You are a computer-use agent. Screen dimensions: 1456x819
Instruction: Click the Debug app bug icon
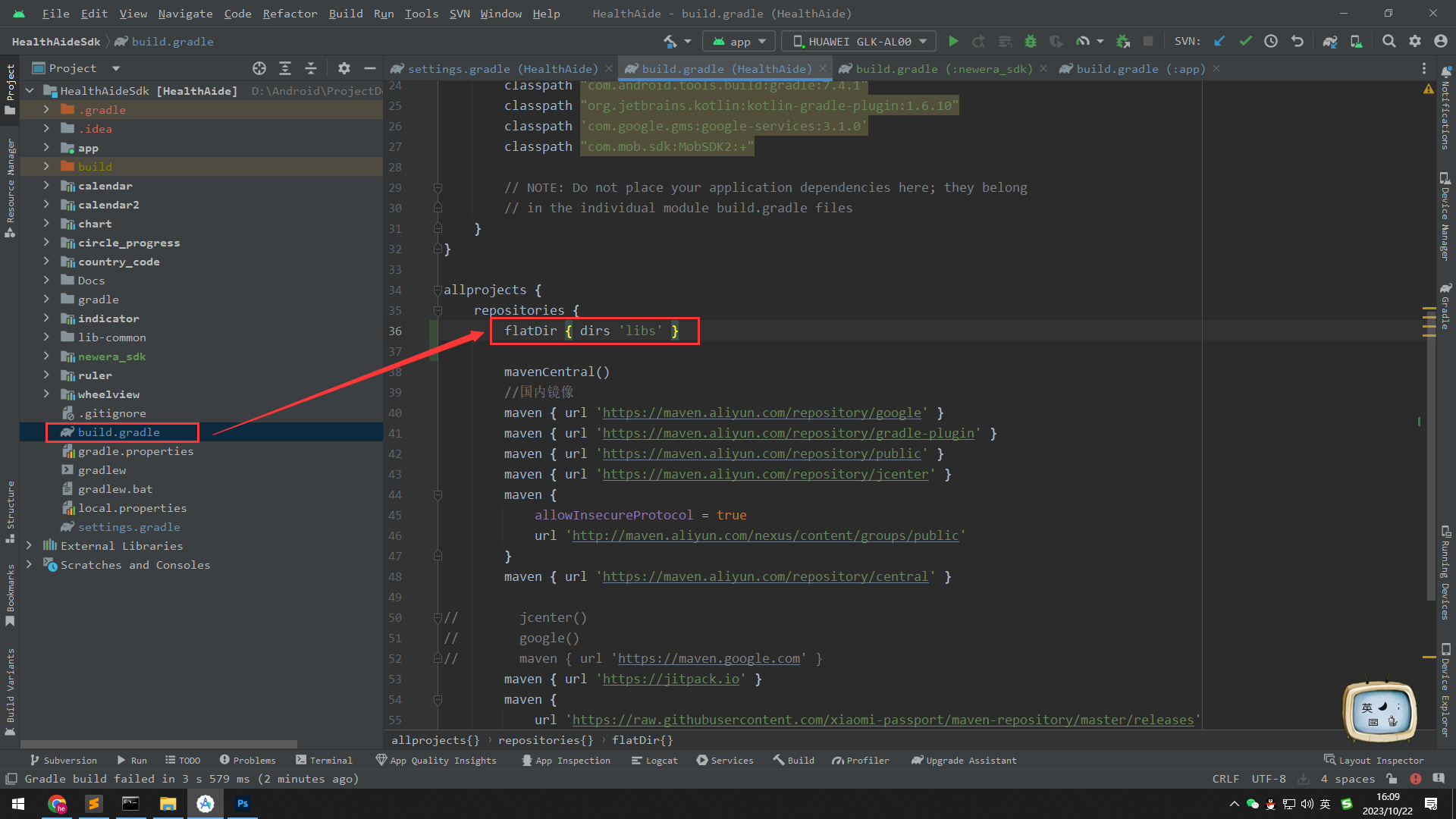click(x=1030, y=42)
